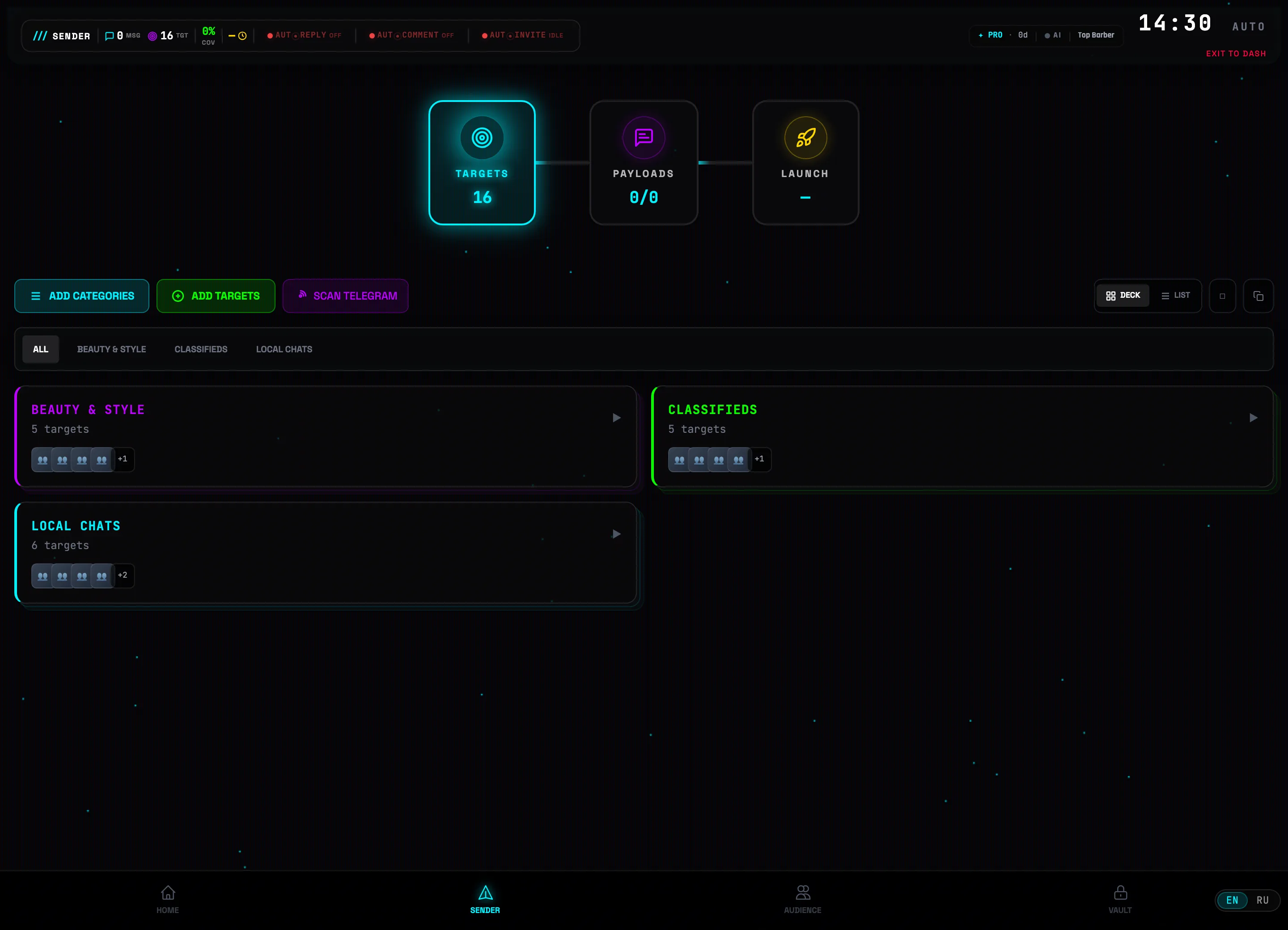Select the Beauty & Style filter tab

pyautogui.click(x=111, y=349)
